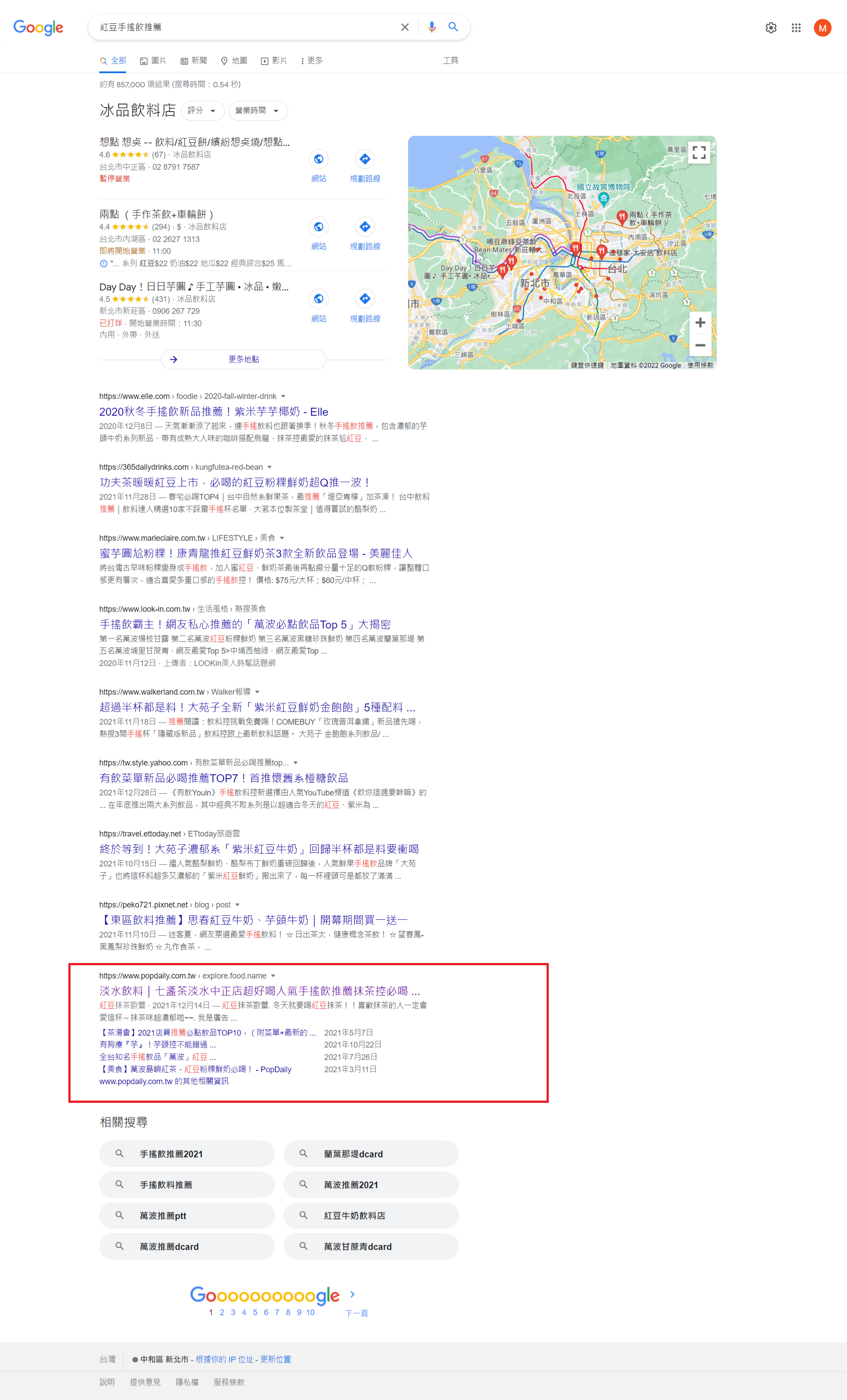This screenshot has width=847, height=1400.
Task: Get directions icon for 兩點 手作茶飲
Action: (x=365, y=227)
